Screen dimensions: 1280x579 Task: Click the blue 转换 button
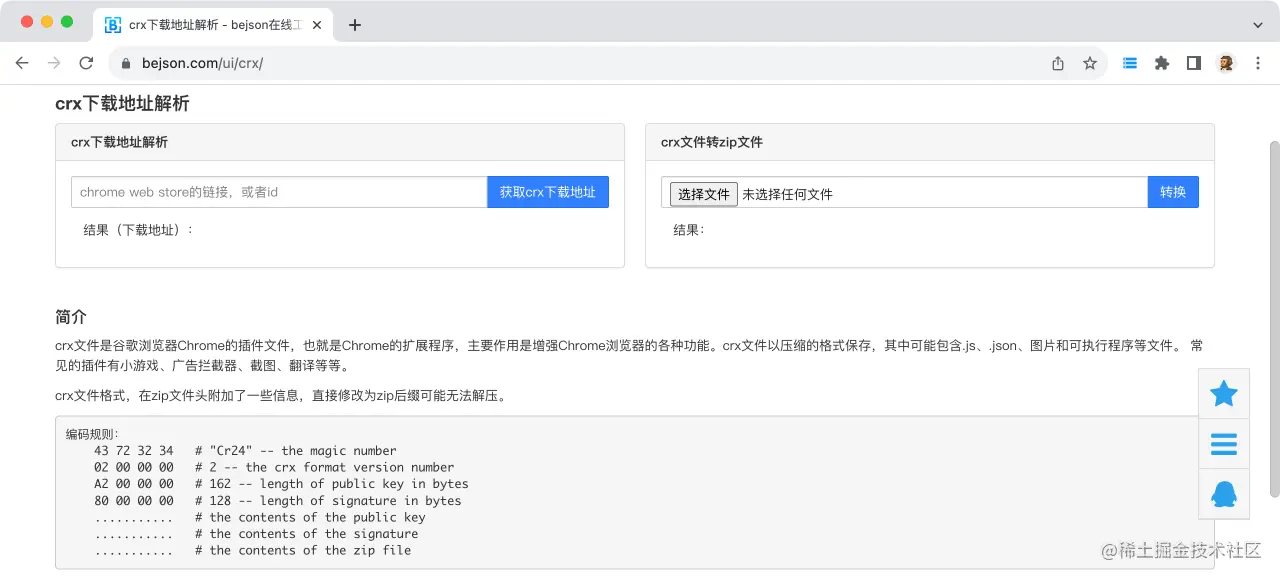[x=1173, y=192]
